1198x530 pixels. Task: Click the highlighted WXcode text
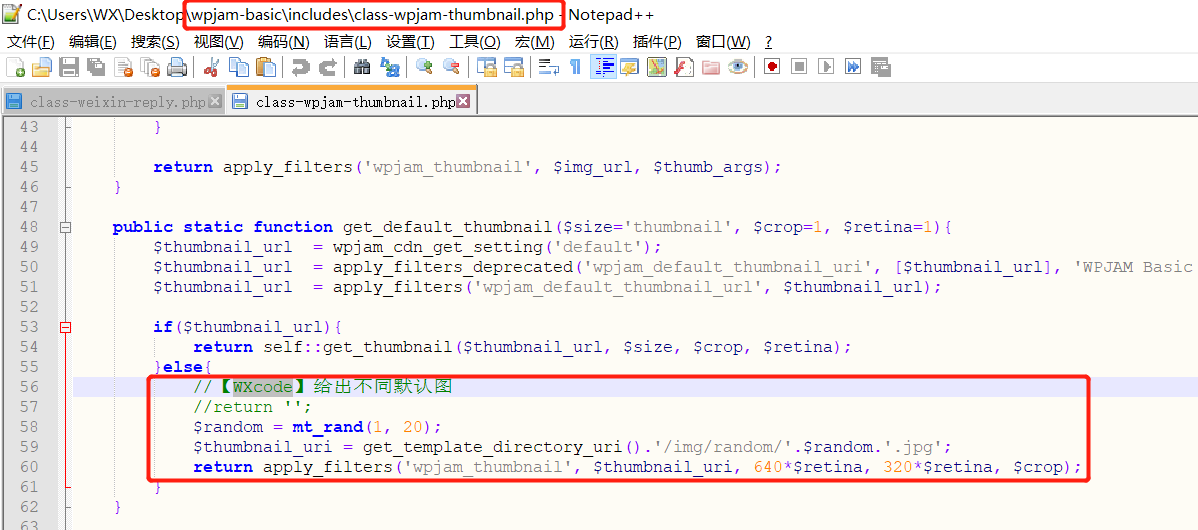(x=263, y=386)
